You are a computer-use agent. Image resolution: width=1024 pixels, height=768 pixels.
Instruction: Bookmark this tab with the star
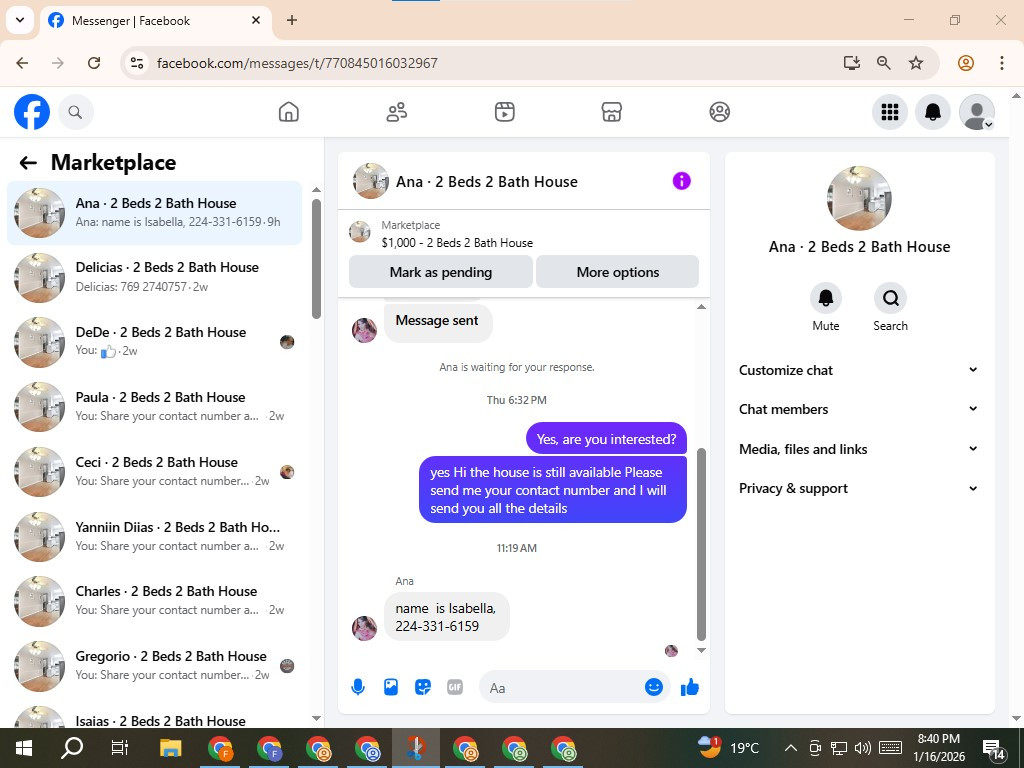[x=916, y=63]
